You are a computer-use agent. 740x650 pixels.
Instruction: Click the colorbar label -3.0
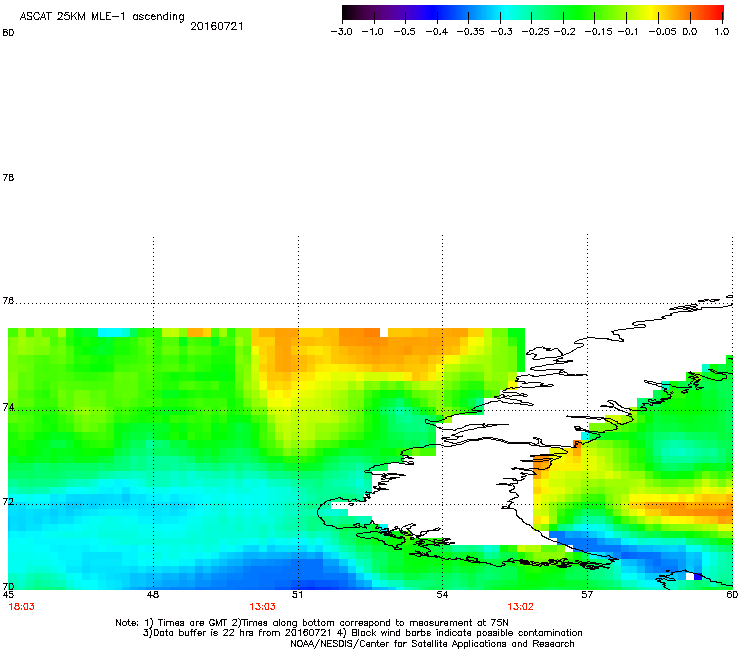click(x=341, y=32)
